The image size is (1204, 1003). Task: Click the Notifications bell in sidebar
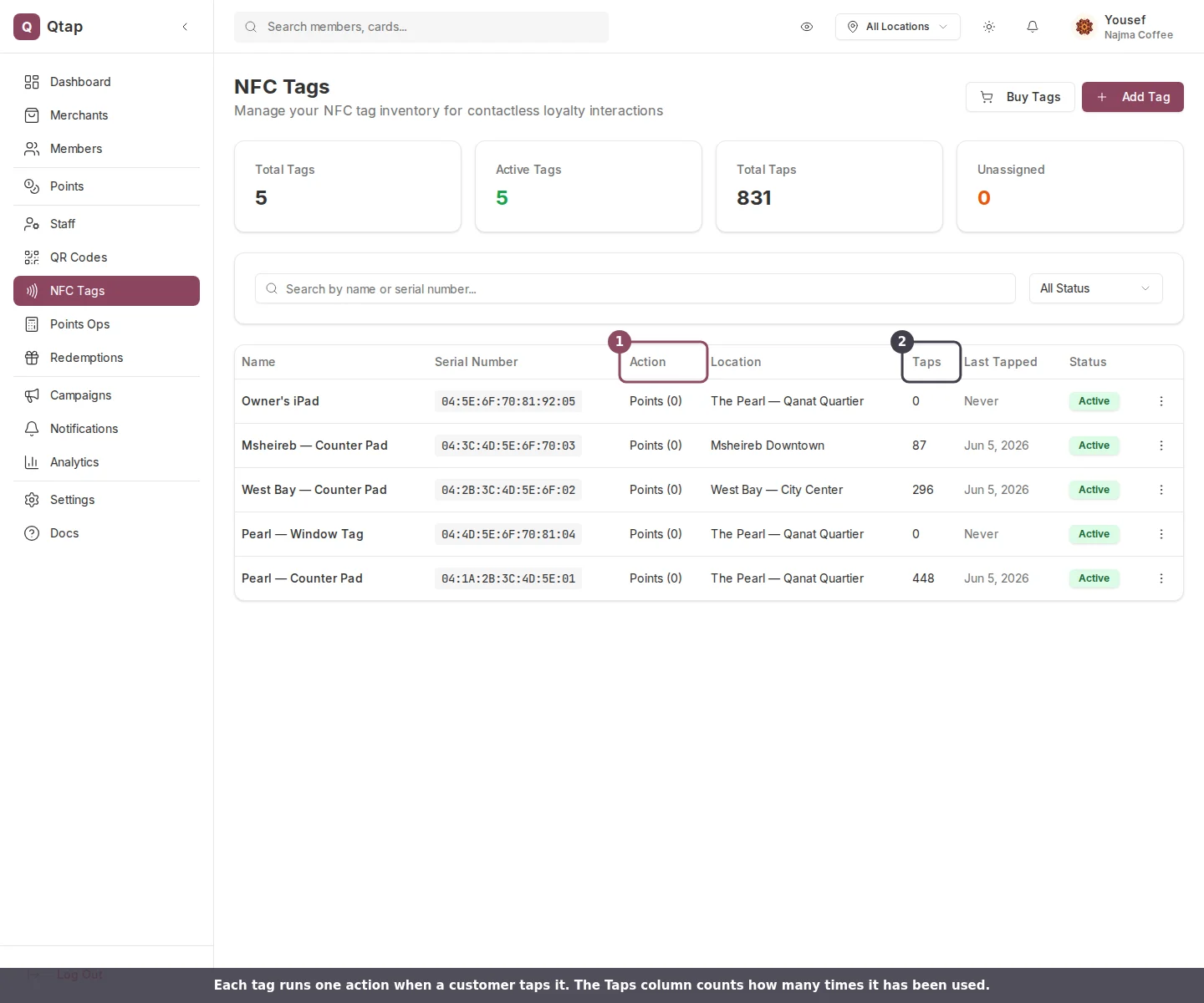coord(32,429)
